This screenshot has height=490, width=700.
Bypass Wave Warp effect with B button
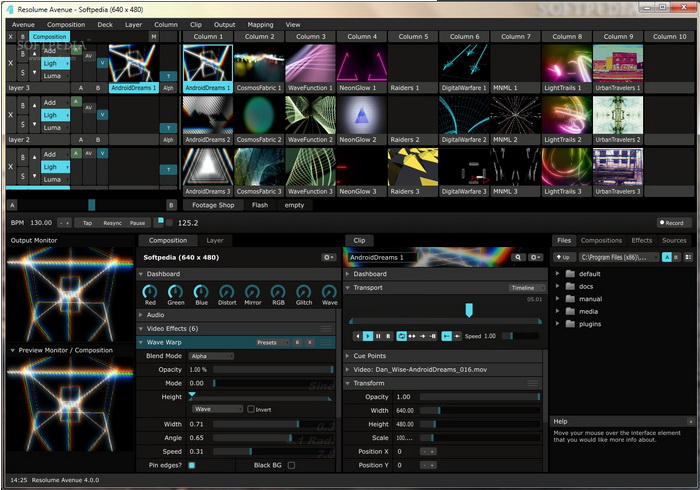[297, 342]
